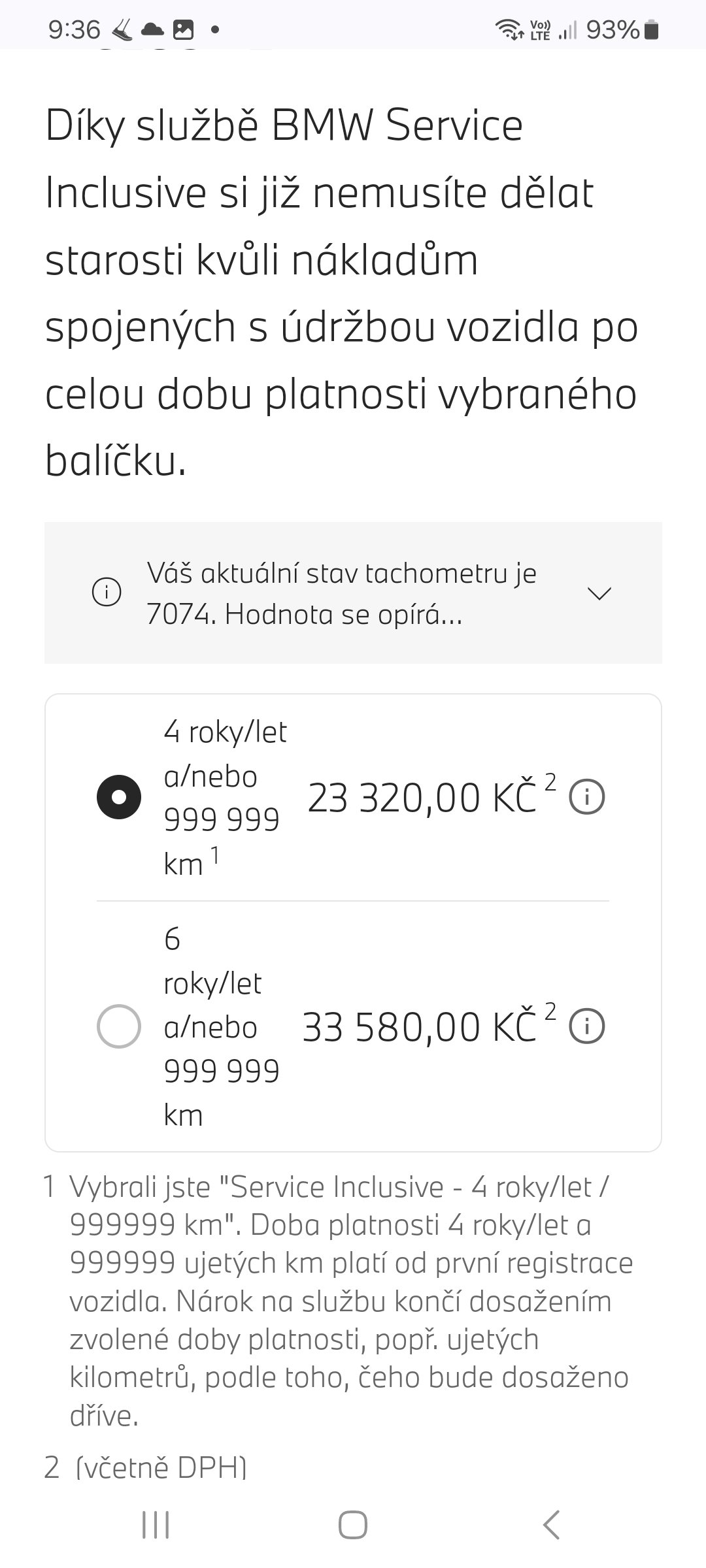Tap '6 roky/let a/nebo 999 999 km' label
This screenshot has width=706, height=1568.
pyautogui.click(x=221, y=1026)
